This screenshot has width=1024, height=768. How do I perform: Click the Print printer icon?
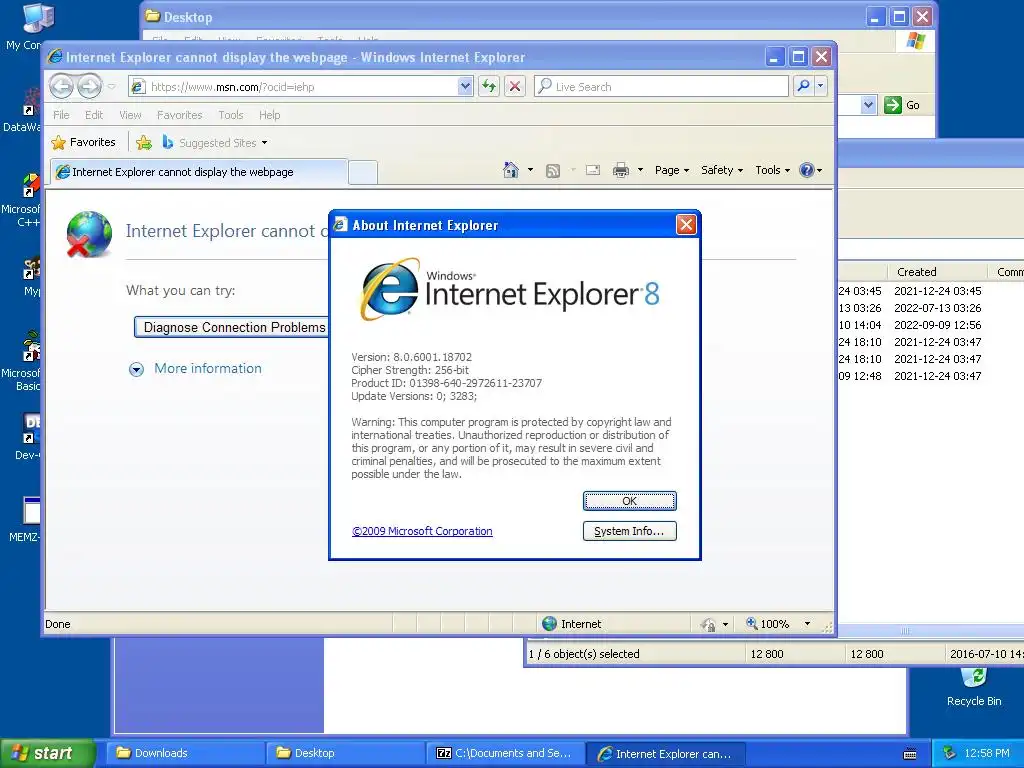pyautogui.click(x=620, y=170)
